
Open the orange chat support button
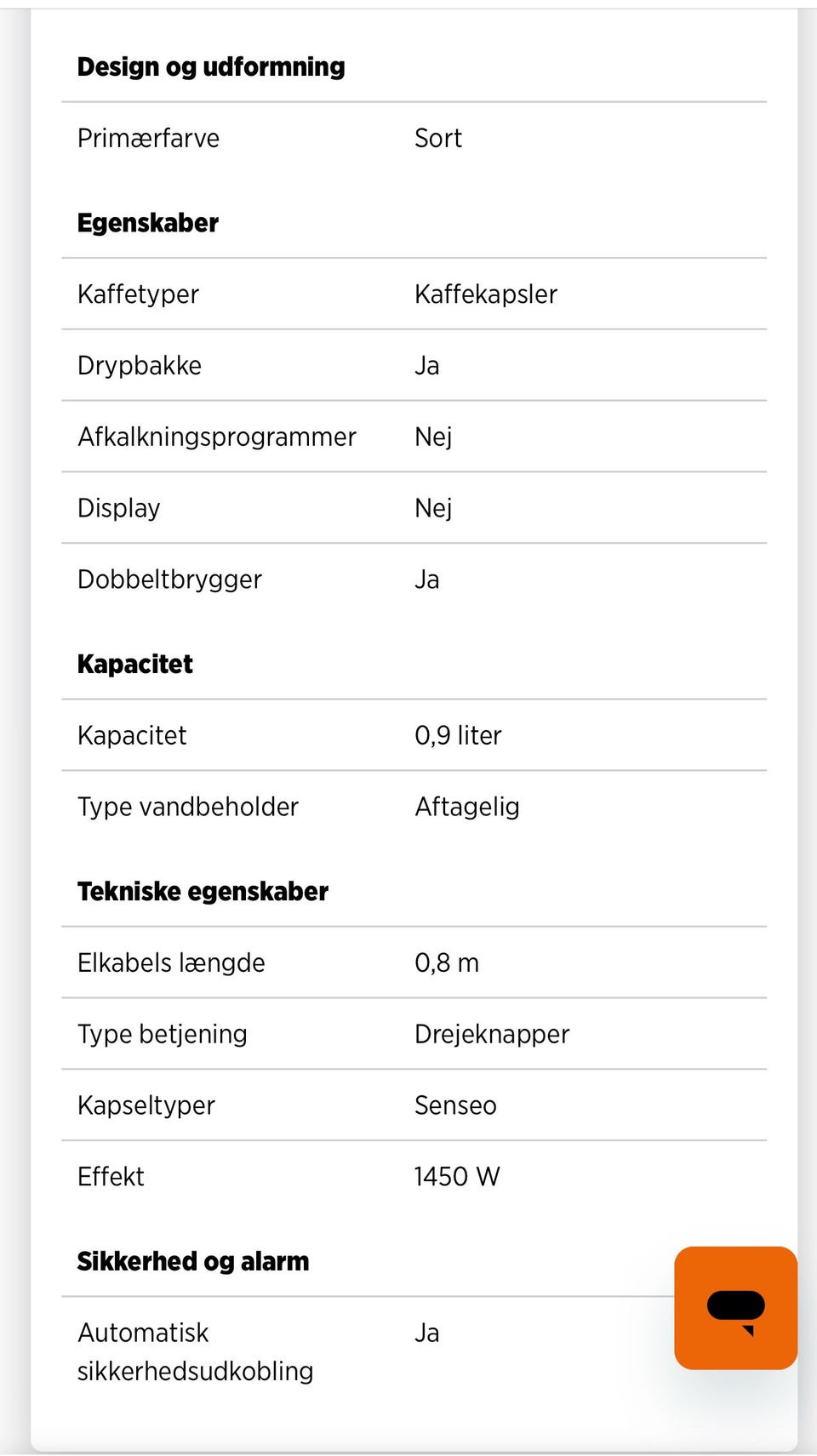click(735, 1308)
